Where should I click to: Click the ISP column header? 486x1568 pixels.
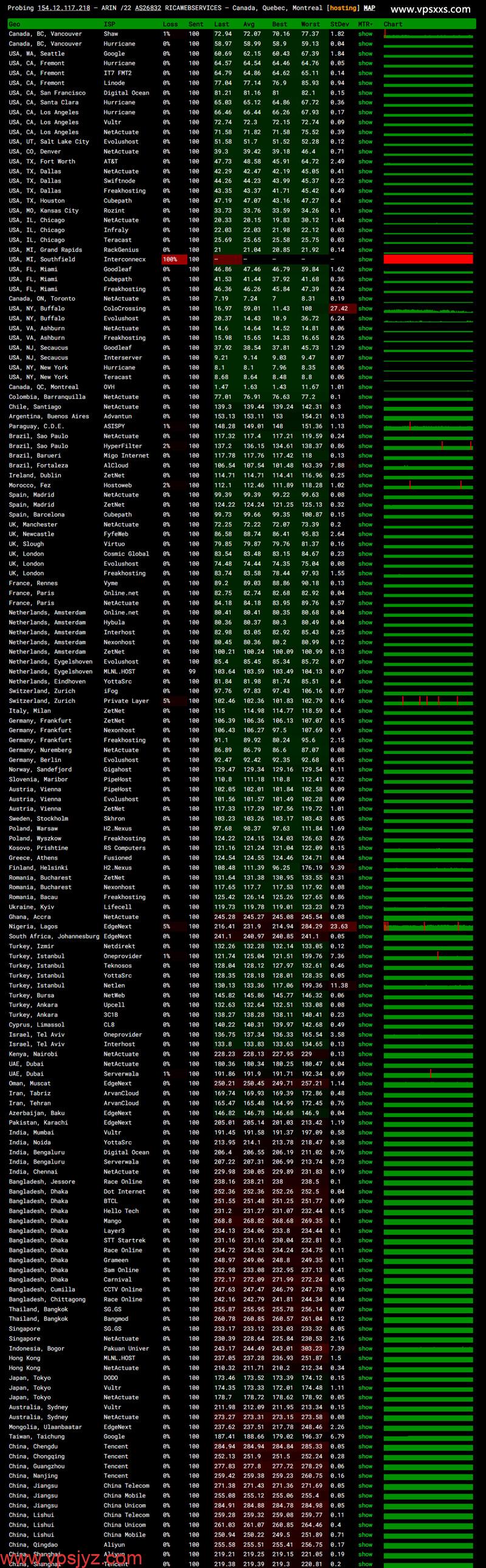tap(109, 24)
